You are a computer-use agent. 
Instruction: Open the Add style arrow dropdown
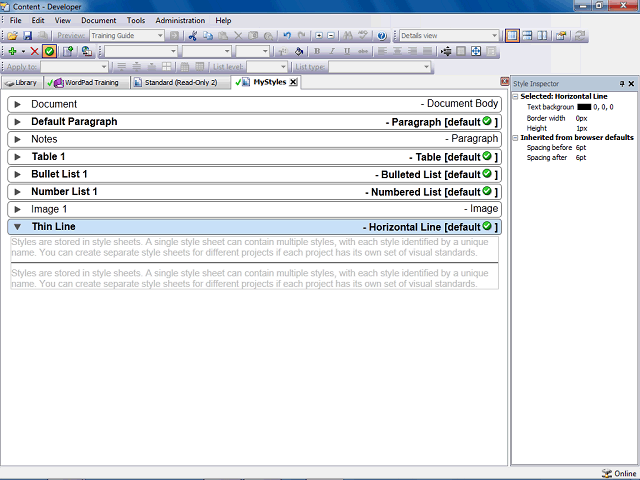coord(23,51)
